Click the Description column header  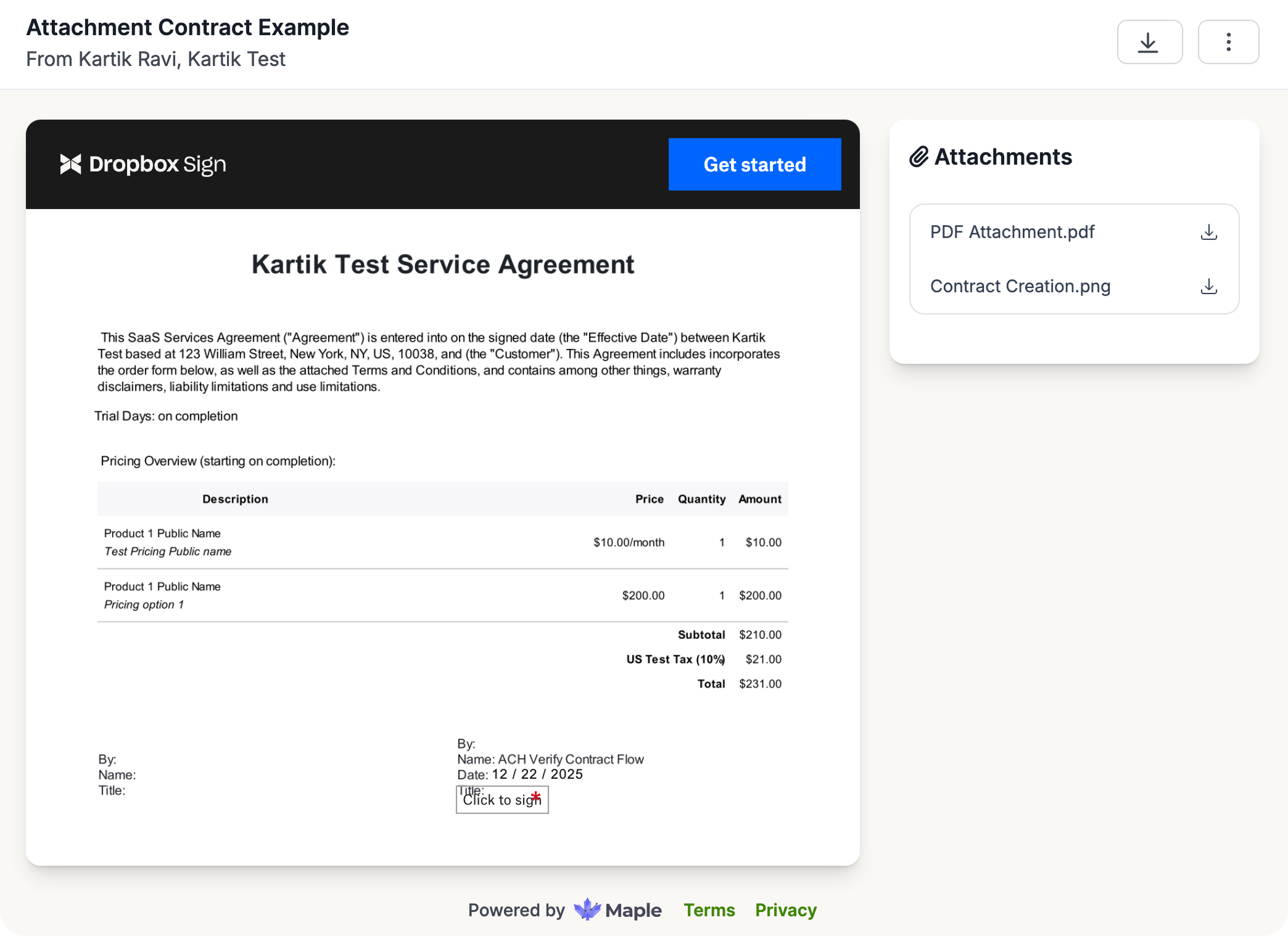coord(235,499)
